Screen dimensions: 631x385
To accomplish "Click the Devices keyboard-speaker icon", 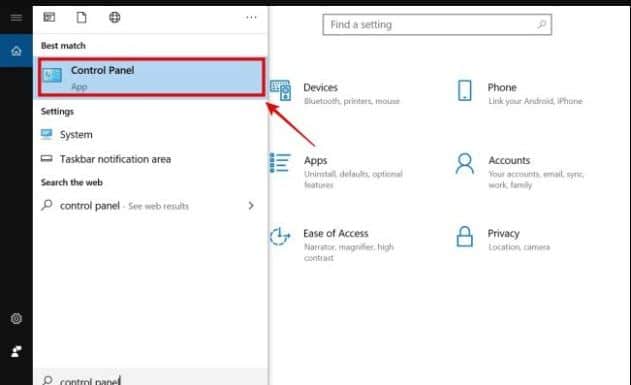I will [x=280, y=90].
